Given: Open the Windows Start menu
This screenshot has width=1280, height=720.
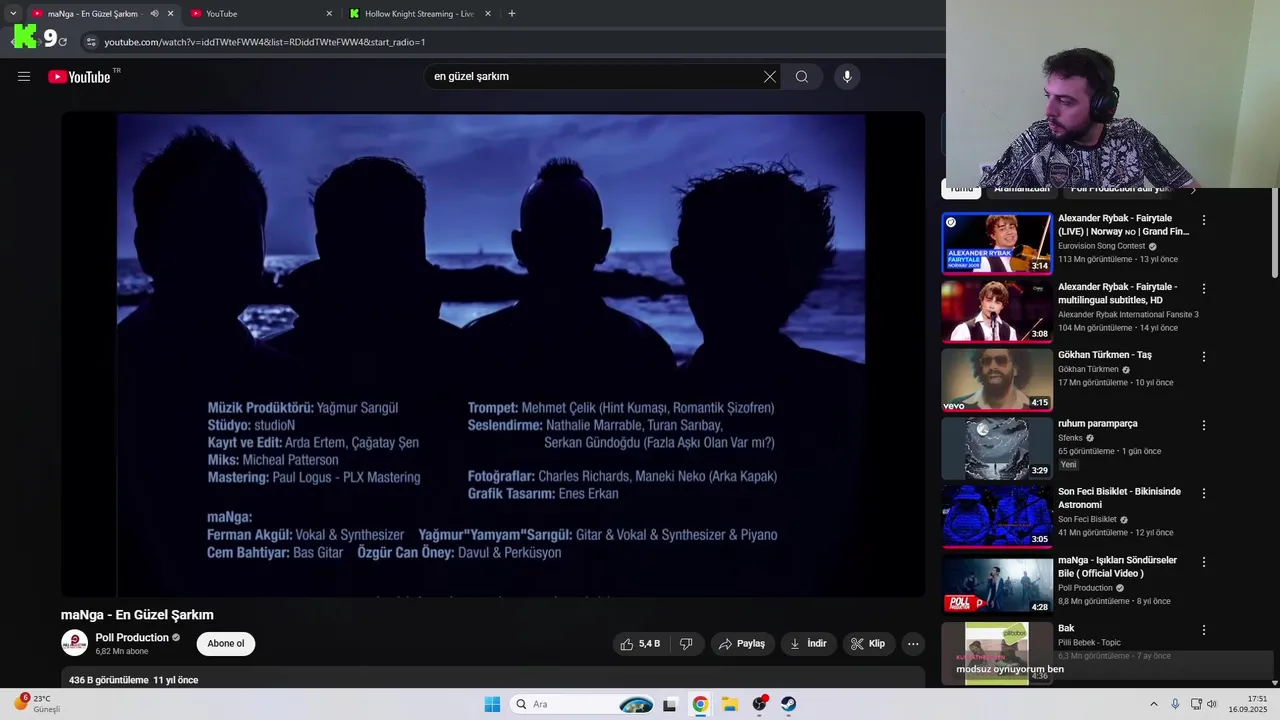Looking at the screenshot, I should 492,704.
